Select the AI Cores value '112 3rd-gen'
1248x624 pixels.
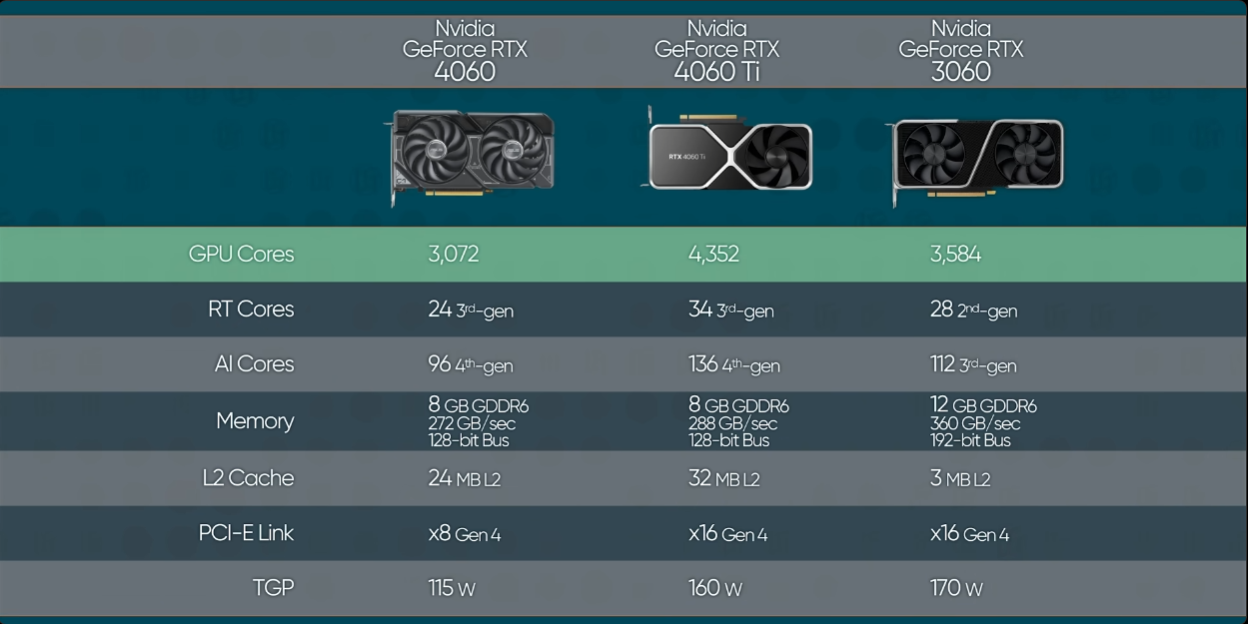tap(974, 365)
